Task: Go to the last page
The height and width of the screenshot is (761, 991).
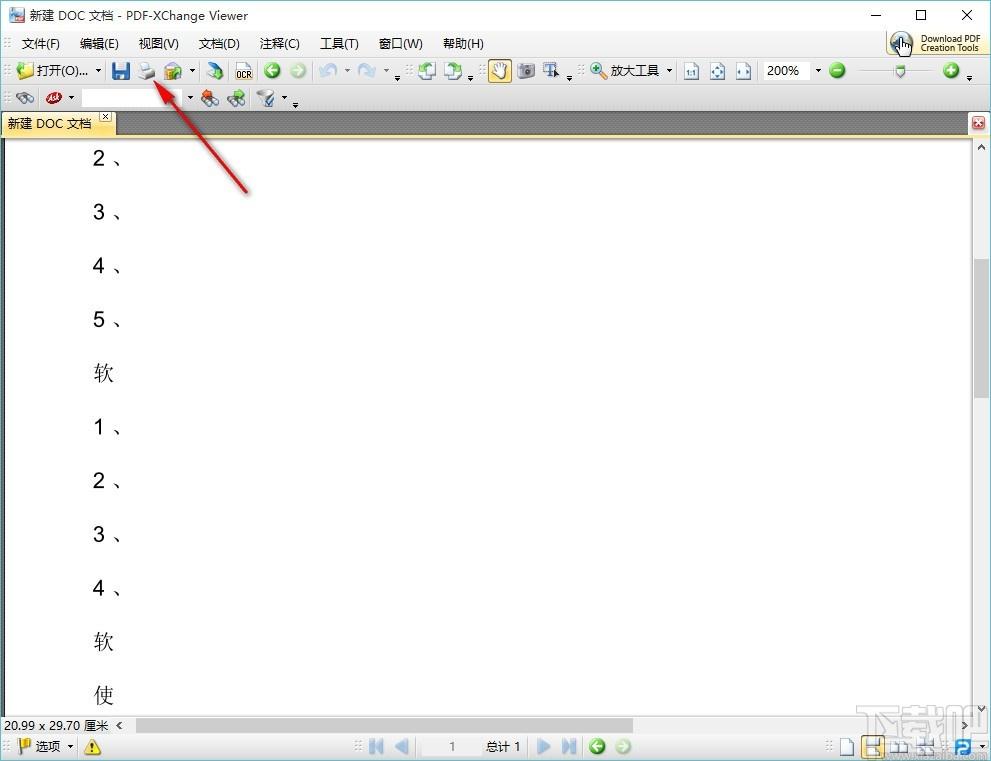Action: (x=569, y=746)
